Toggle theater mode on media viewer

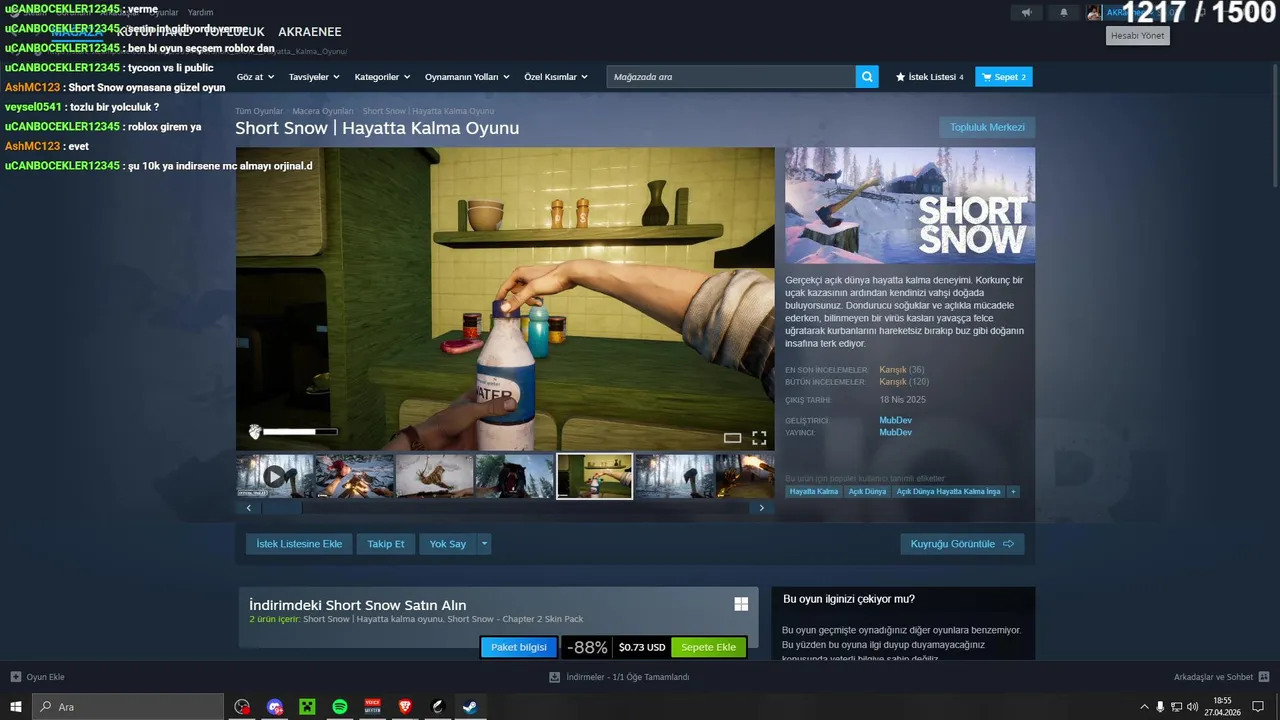tap(732, 438)
